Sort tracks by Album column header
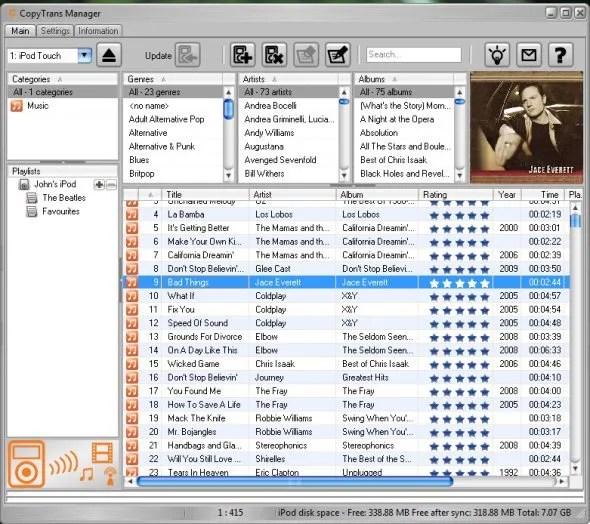Image resolution: width=590 pixels, height=524 pixels. coord(377,195)
